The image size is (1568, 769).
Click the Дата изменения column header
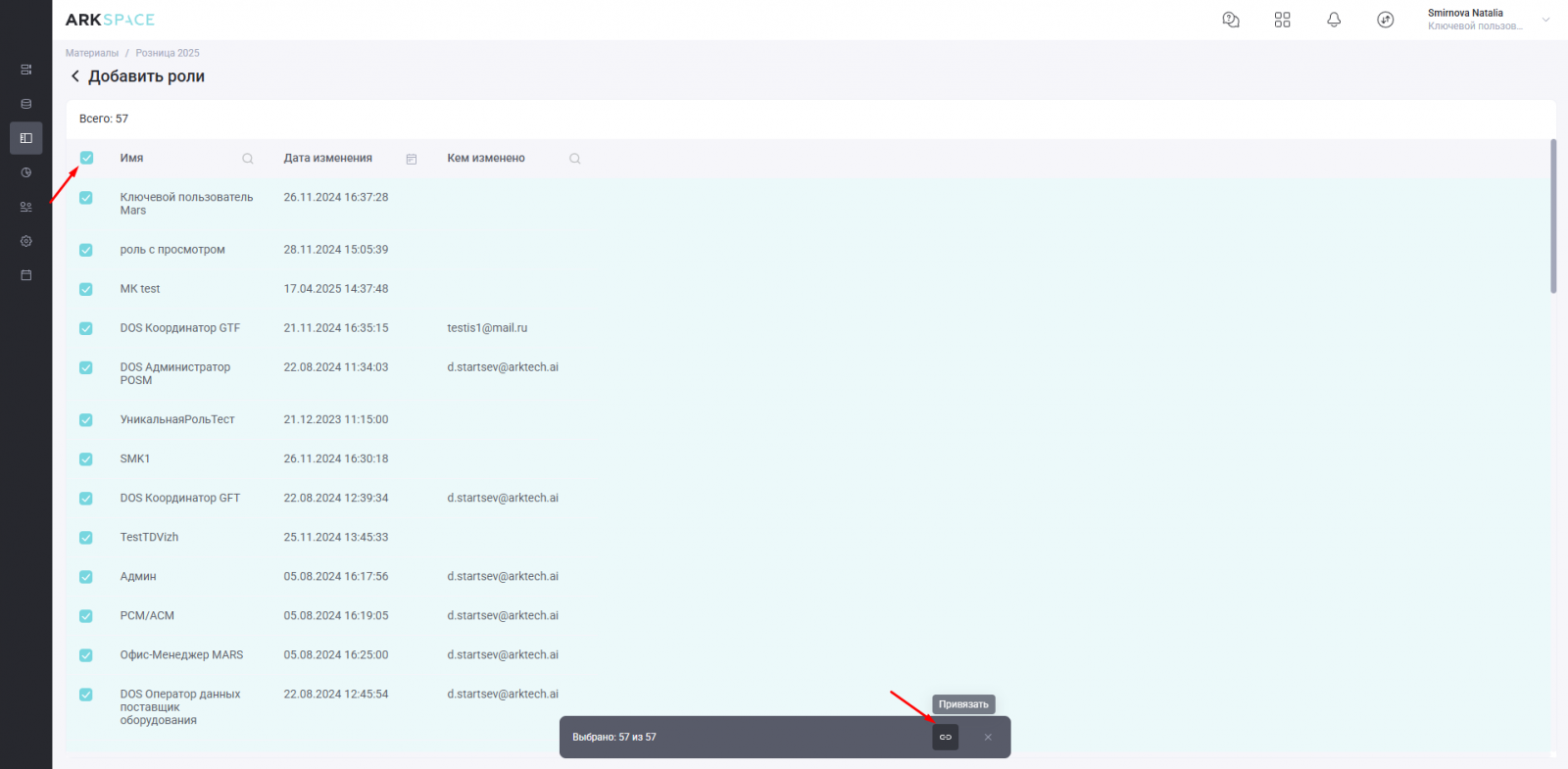(x=328, y=158)
